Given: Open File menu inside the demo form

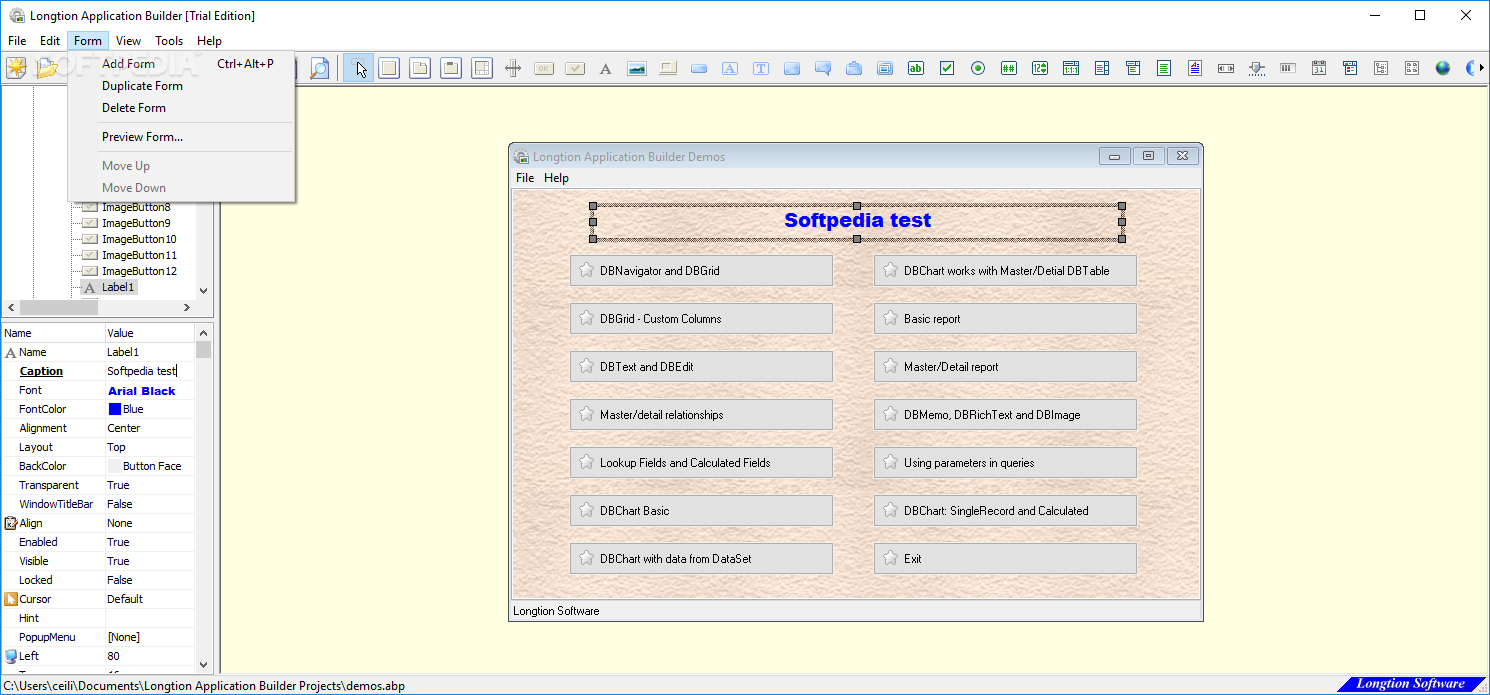Looking at the screenshot, I should pos(525,178).
